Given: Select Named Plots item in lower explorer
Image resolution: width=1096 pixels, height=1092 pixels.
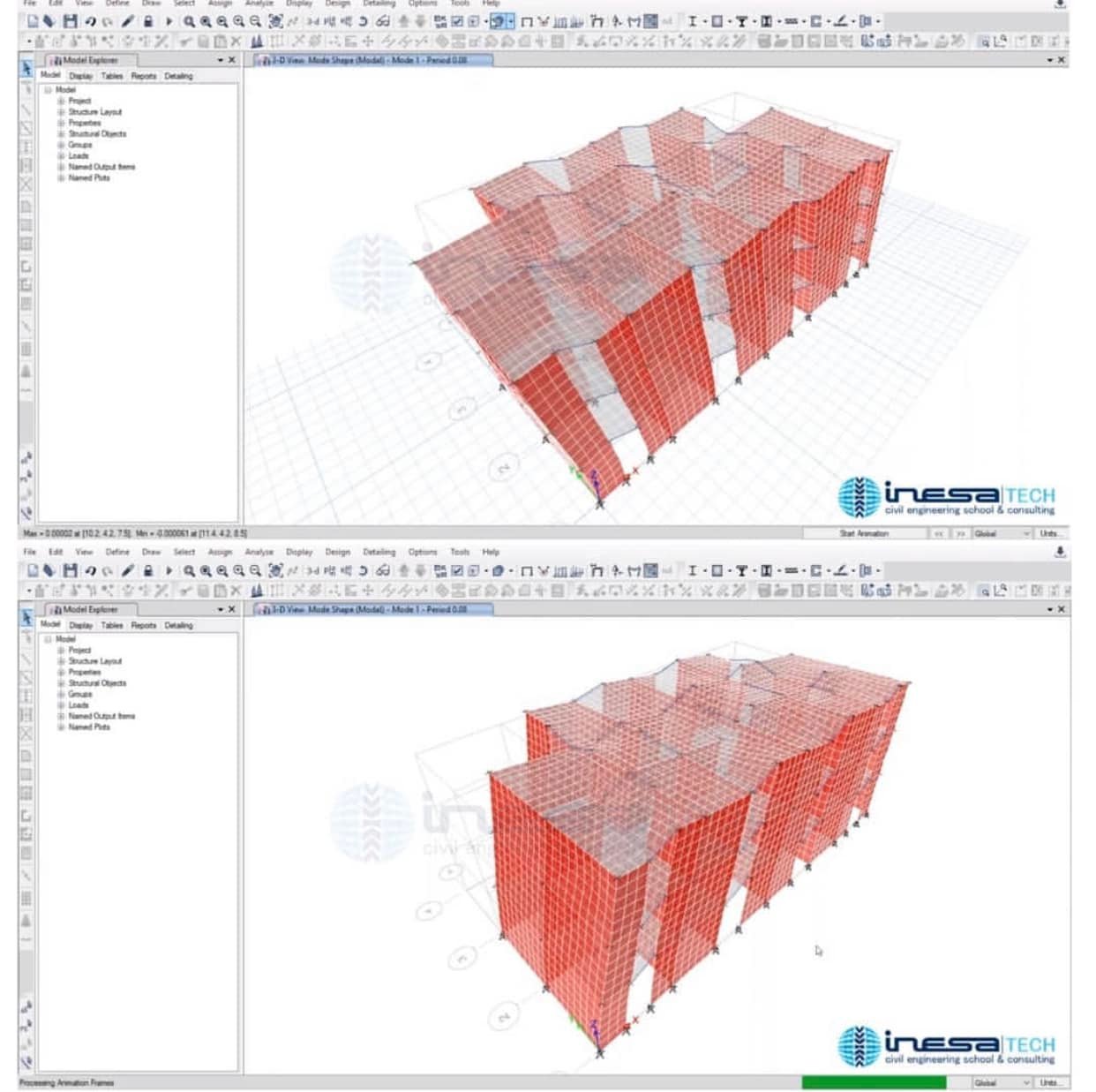Looking at the screenshot, I should click(x=89, y=727).
